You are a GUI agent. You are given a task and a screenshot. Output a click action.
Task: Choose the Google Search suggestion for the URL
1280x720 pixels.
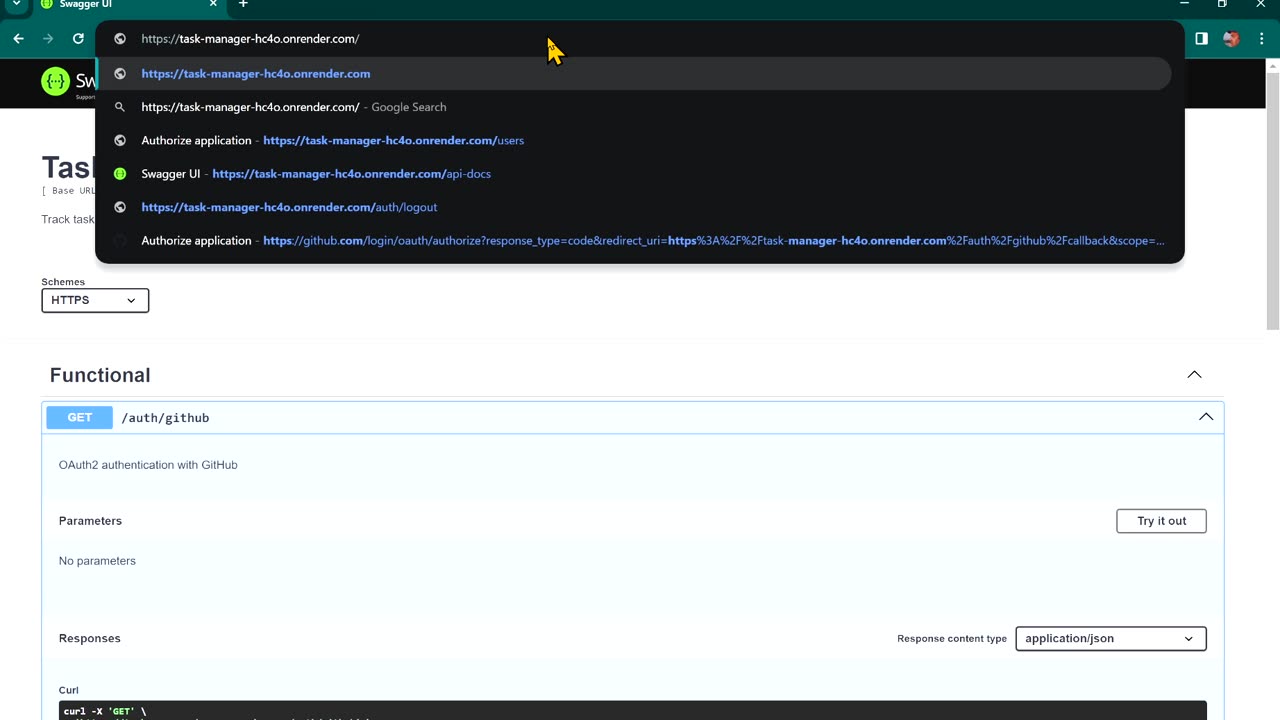pos(634,107)
